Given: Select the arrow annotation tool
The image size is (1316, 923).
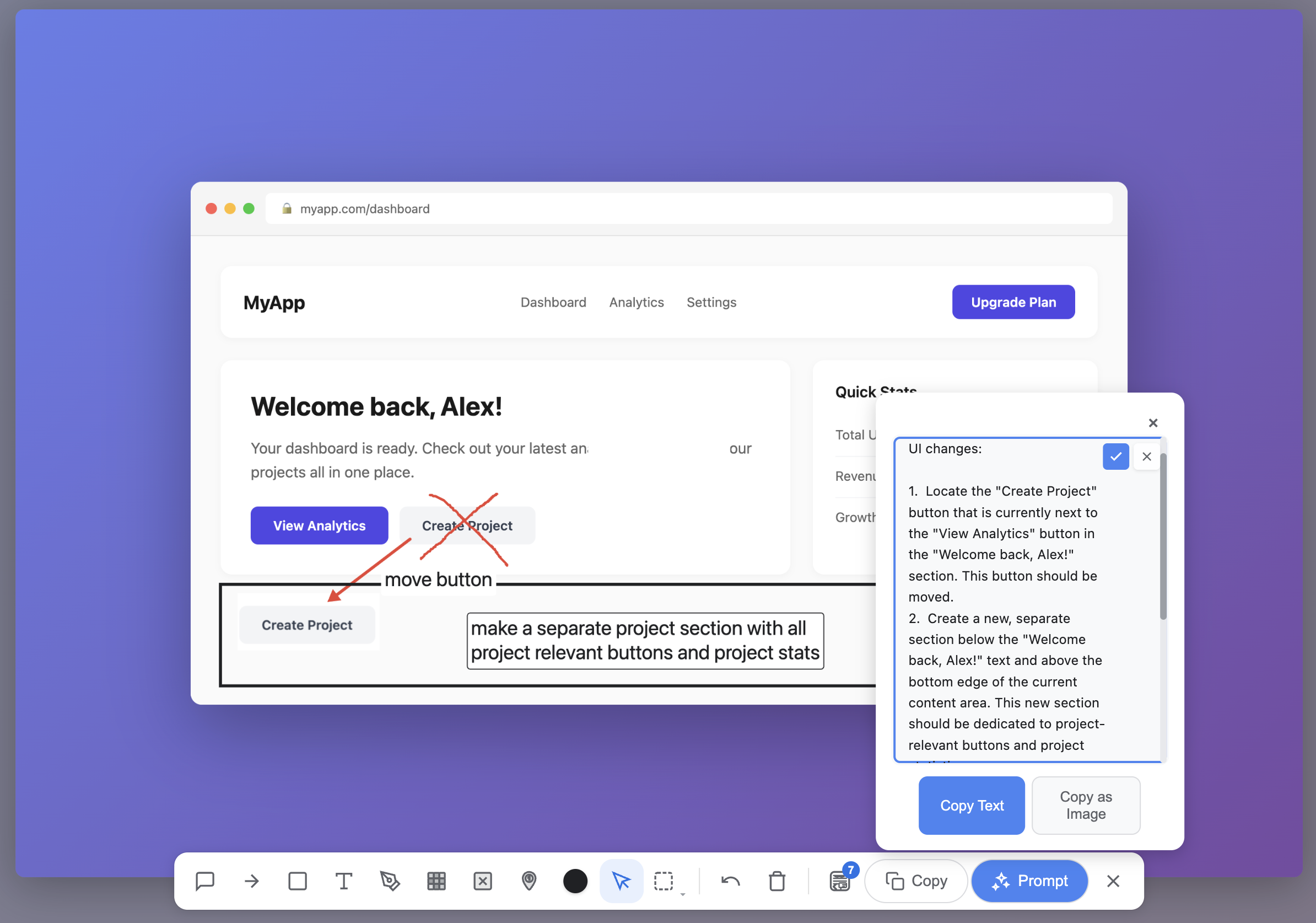Looking at the screenshot, I should click(251, 881).
